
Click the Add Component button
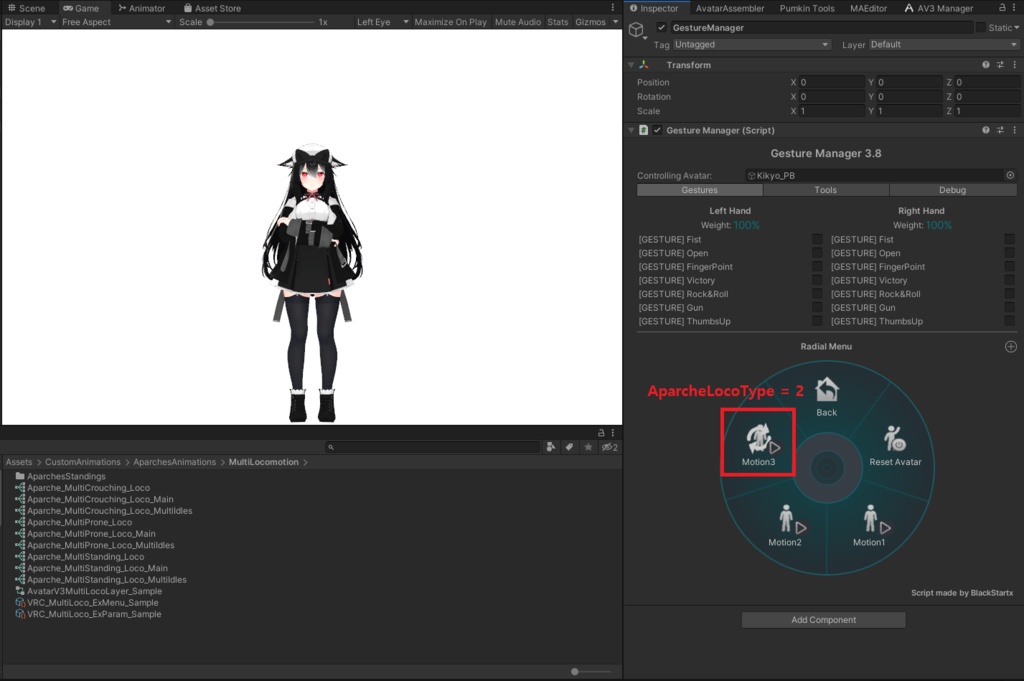[823, 619]
